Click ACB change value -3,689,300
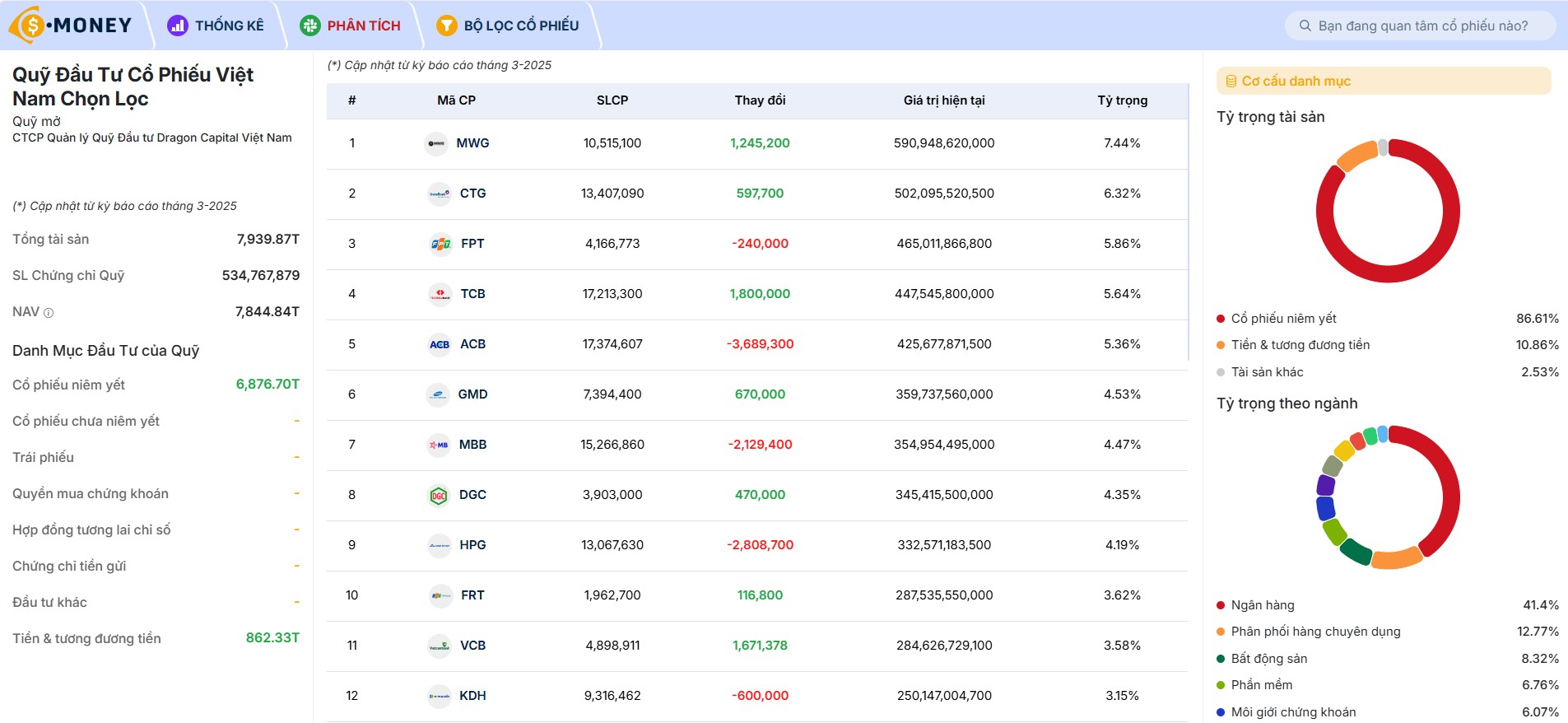The image size is (1568, 723). (760, 344)
